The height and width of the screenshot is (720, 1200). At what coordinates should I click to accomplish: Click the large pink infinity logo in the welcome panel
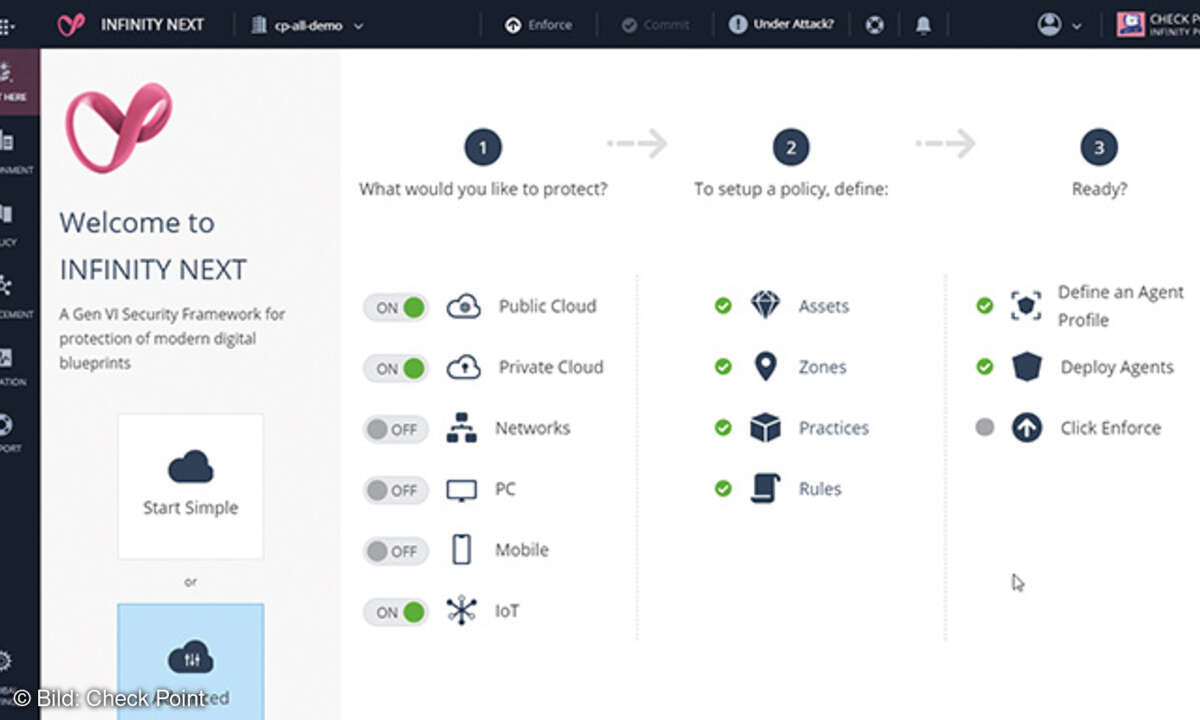pos(119,127)
